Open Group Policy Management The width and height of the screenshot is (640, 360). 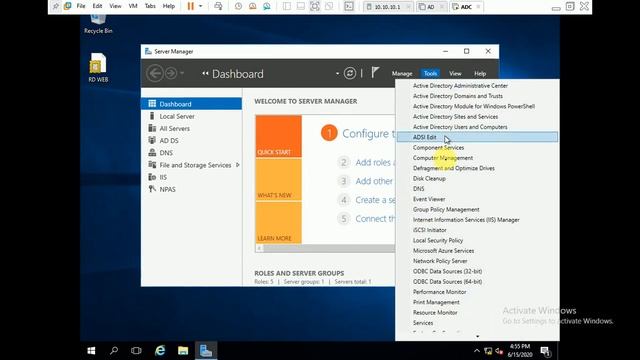(x=477, y=209)
